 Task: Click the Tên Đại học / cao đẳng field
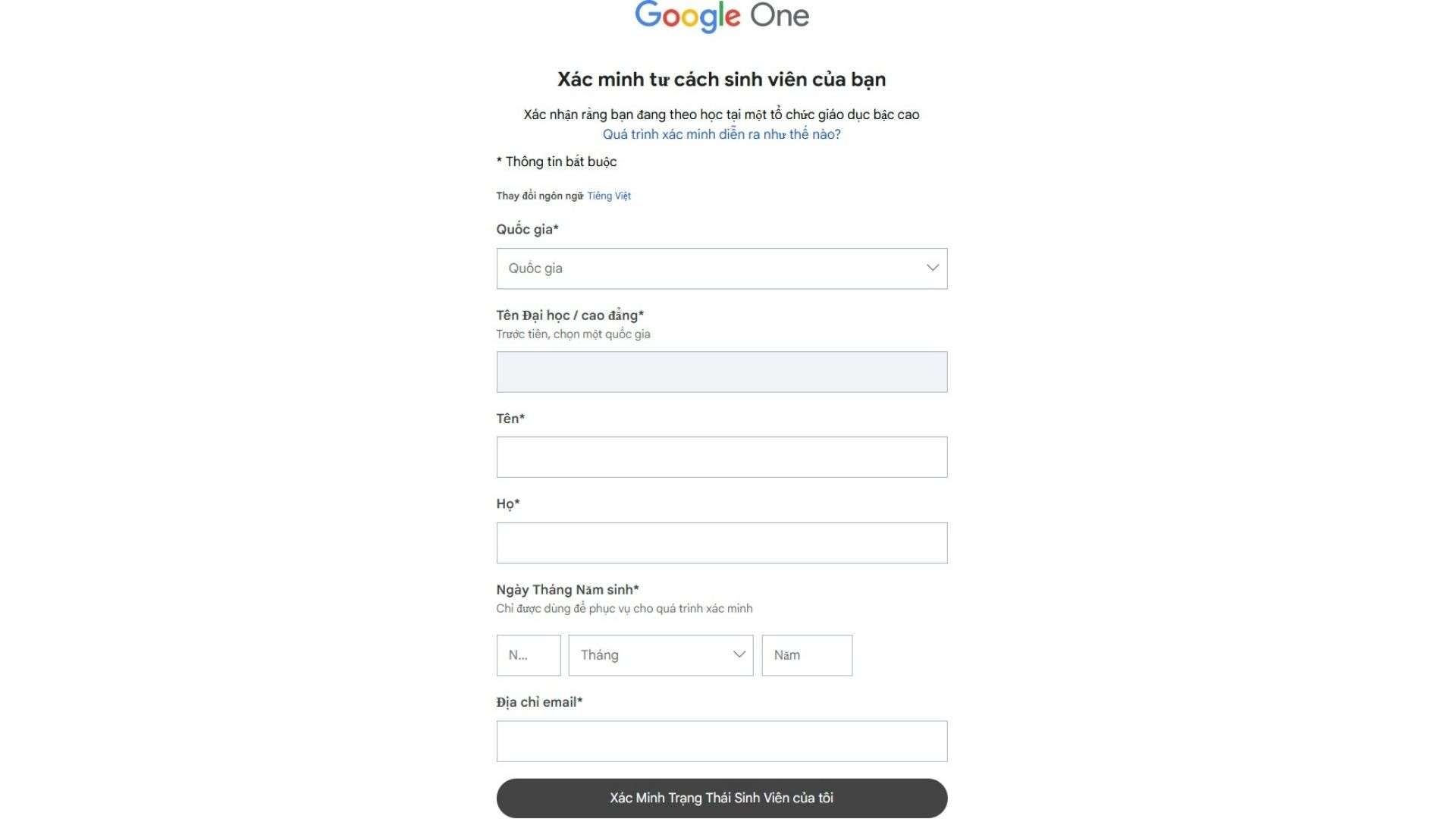721,372
